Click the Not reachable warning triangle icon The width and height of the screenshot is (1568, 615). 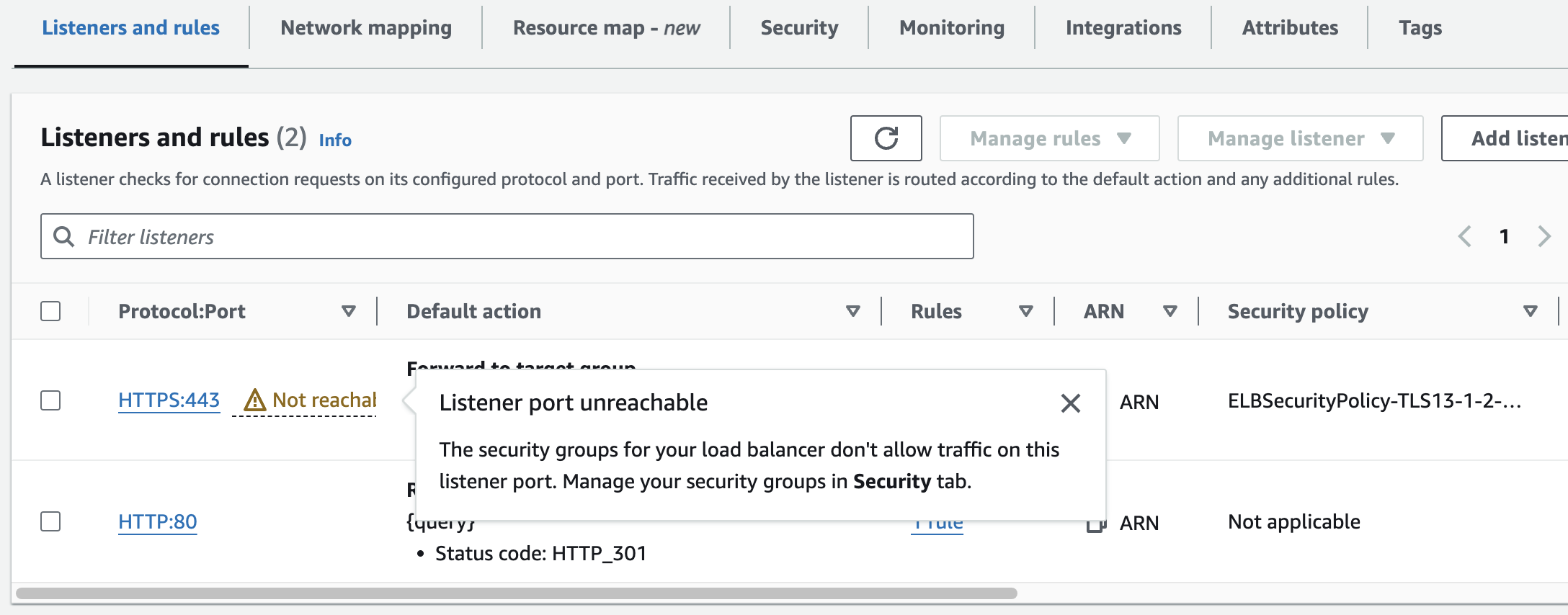click(255, 400)
